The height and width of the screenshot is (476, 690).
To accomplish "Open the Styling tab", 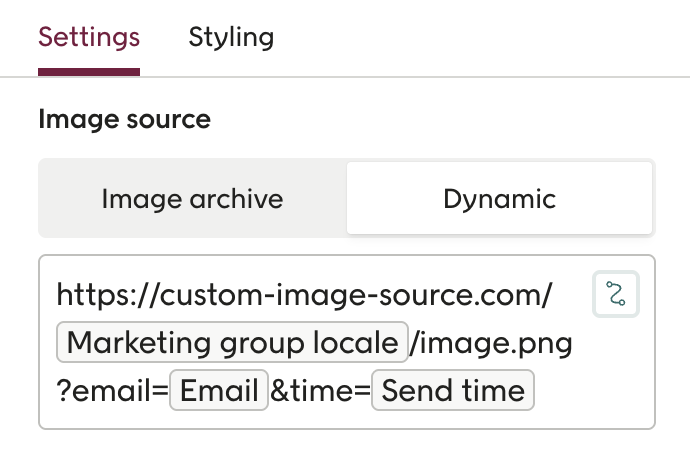I will [231, 38].
